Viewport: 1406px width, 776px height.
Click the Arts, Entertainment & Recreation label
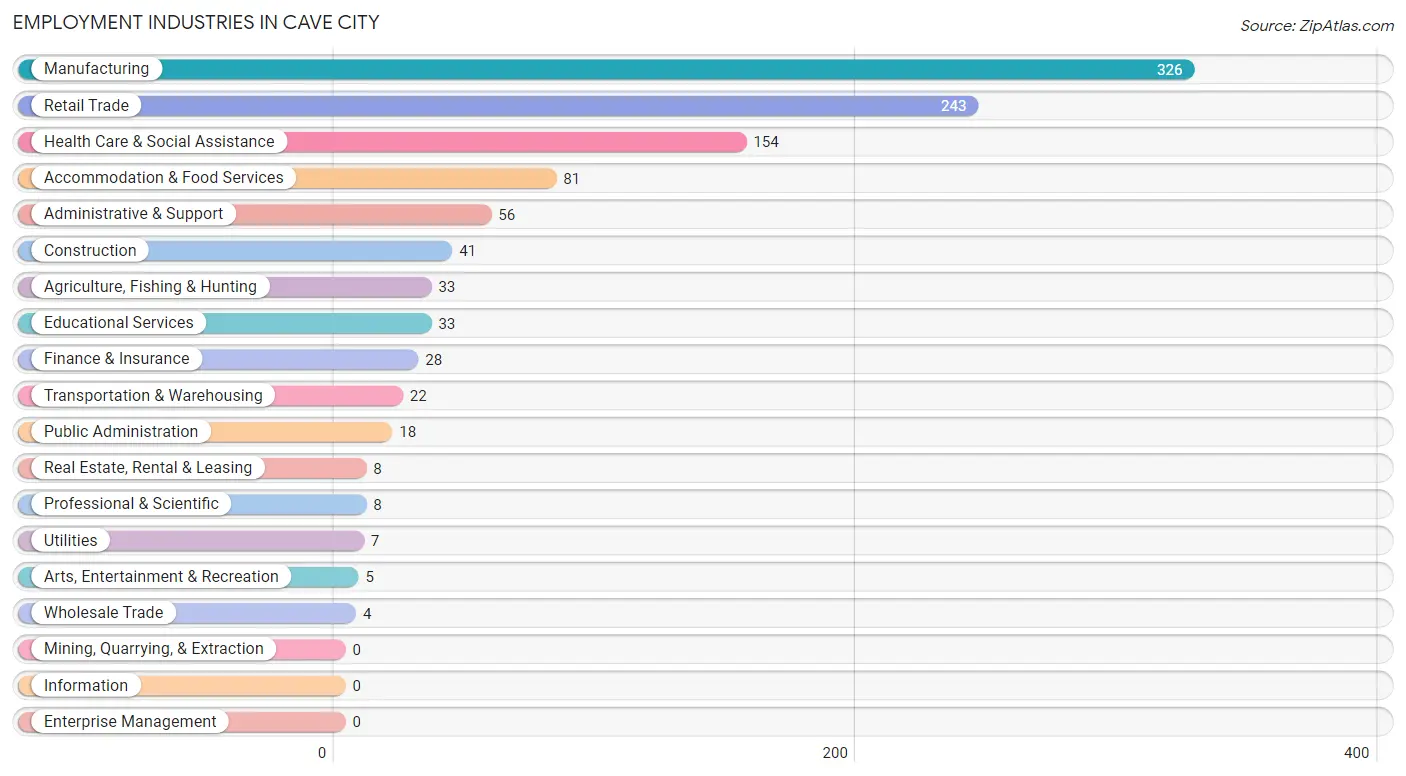coord(161,576)
